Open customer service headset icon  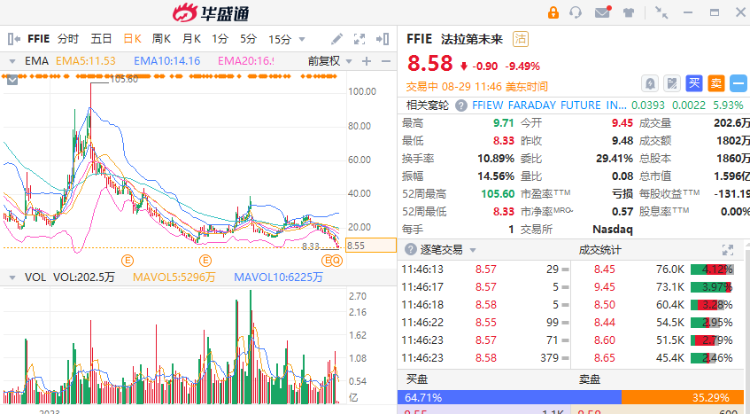pos(576,12)
